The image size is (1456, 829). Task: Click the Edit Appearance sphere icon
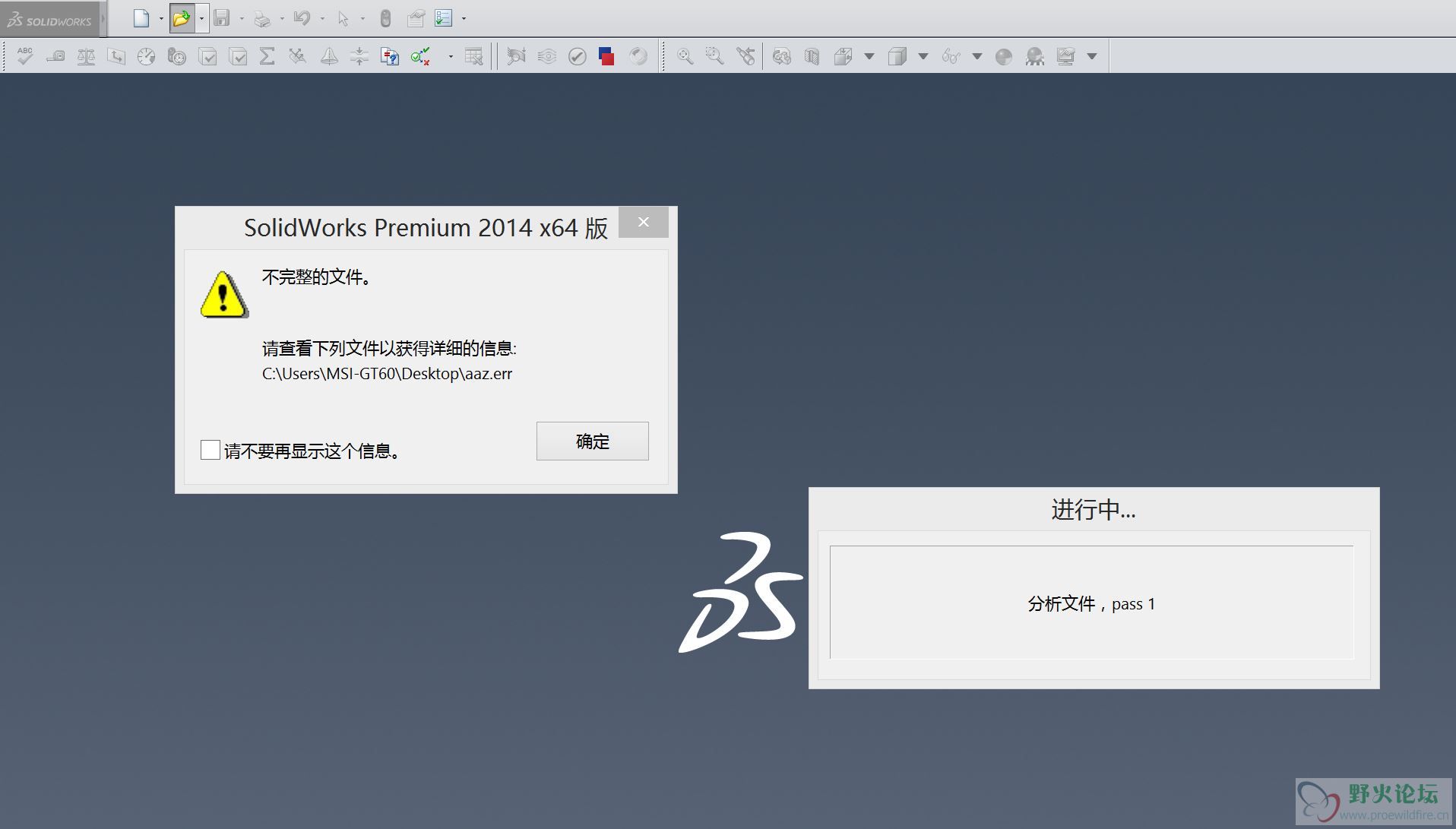[1004, 56]
